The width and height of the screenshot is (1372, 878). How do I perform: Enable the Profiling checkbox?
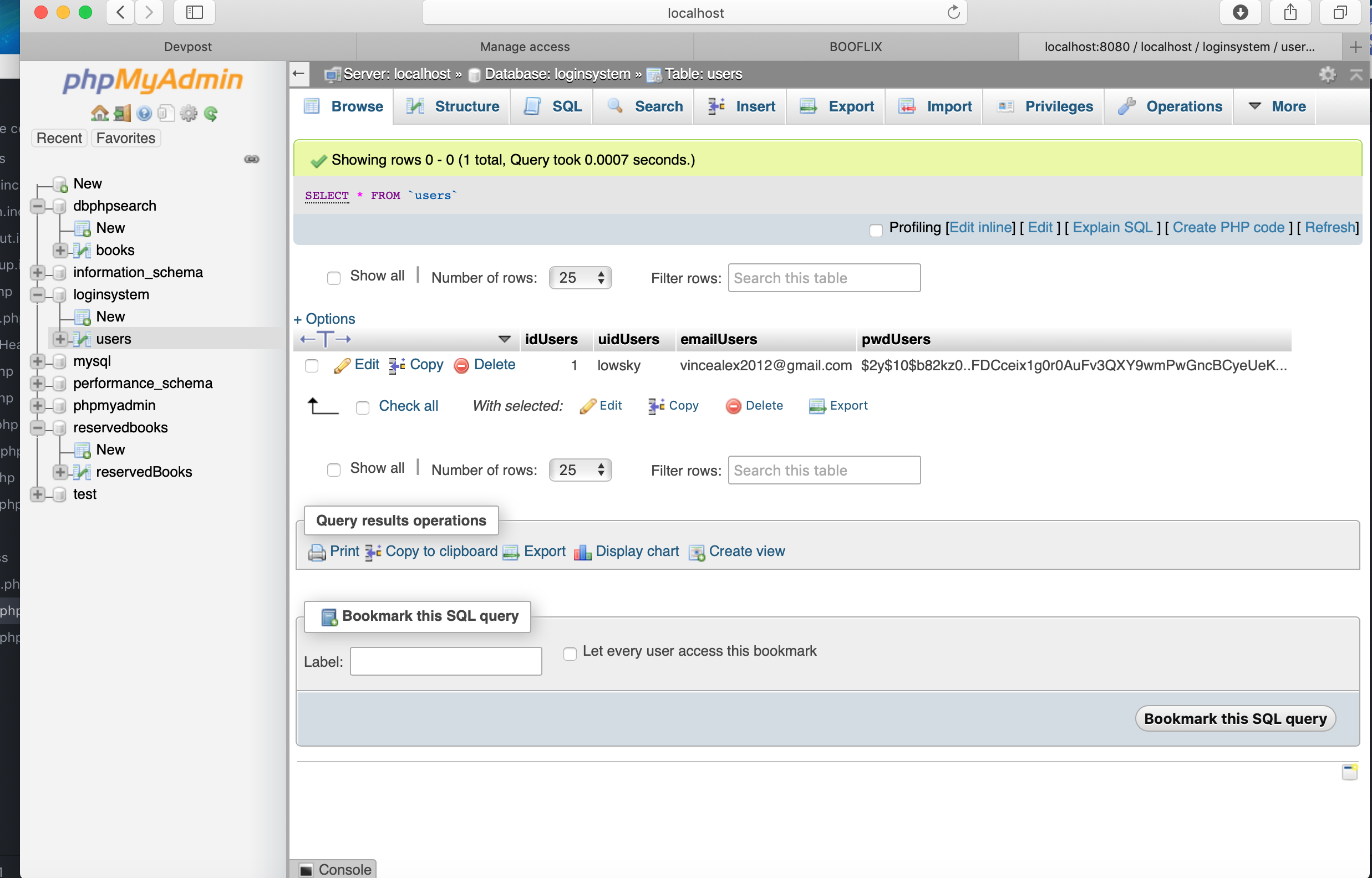(875, 230)
